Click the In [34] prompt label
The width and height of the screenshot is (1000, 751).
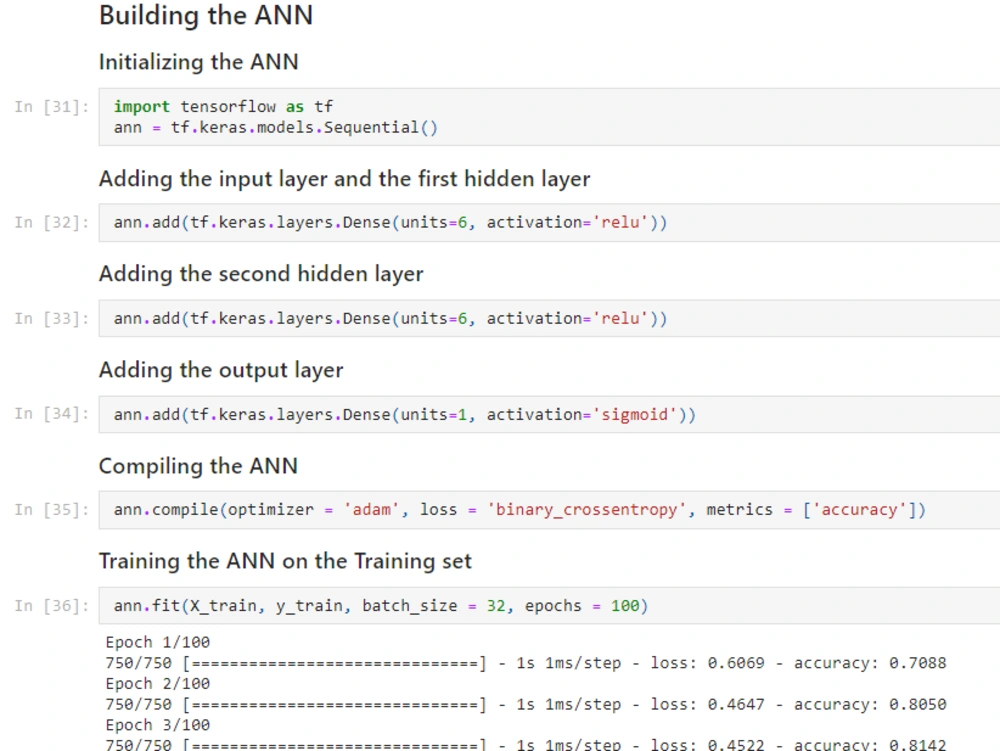coord(52,414)
